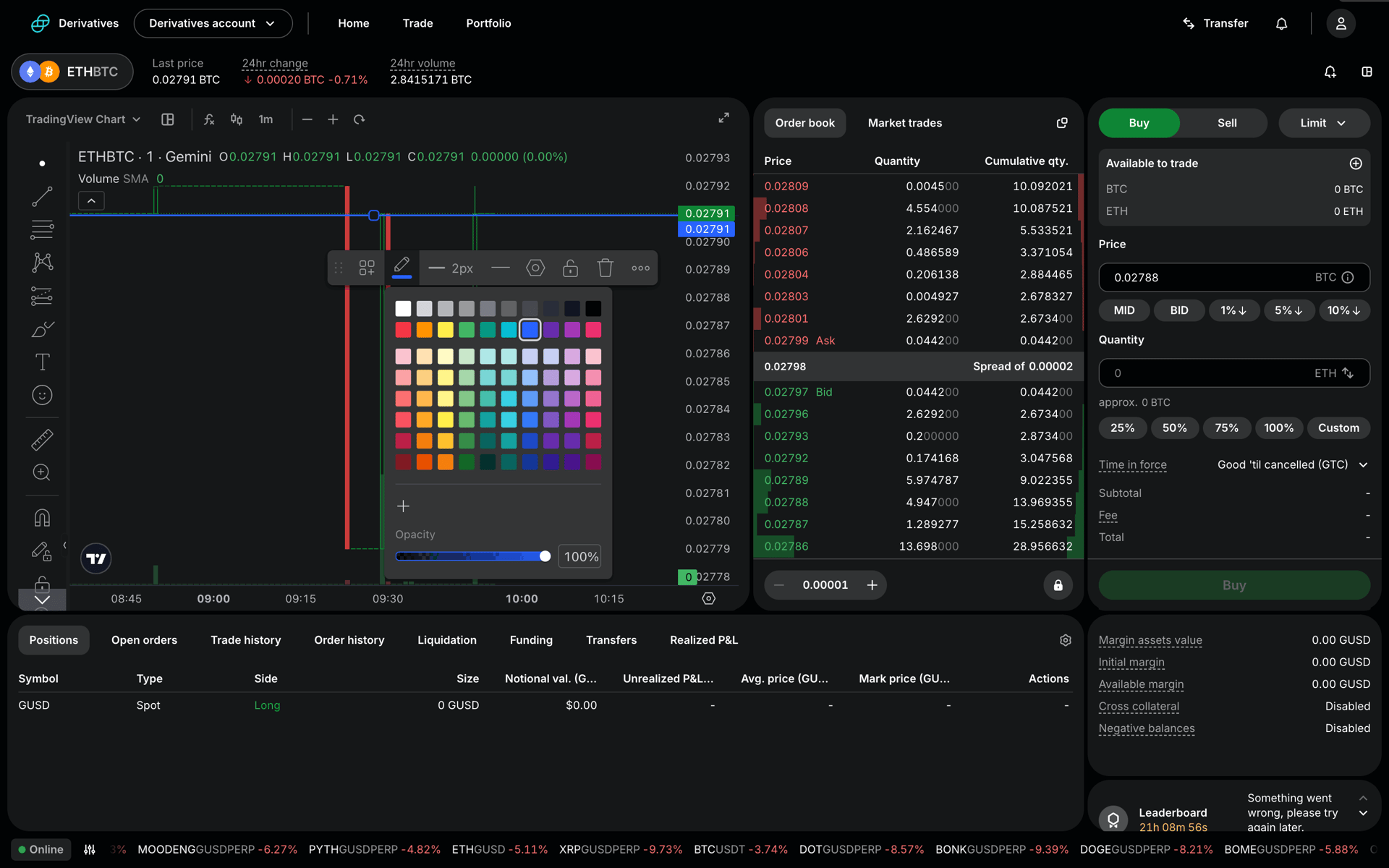Open positions table settings gear
Screen dimensions: 1389x868
click(1065, 640)
